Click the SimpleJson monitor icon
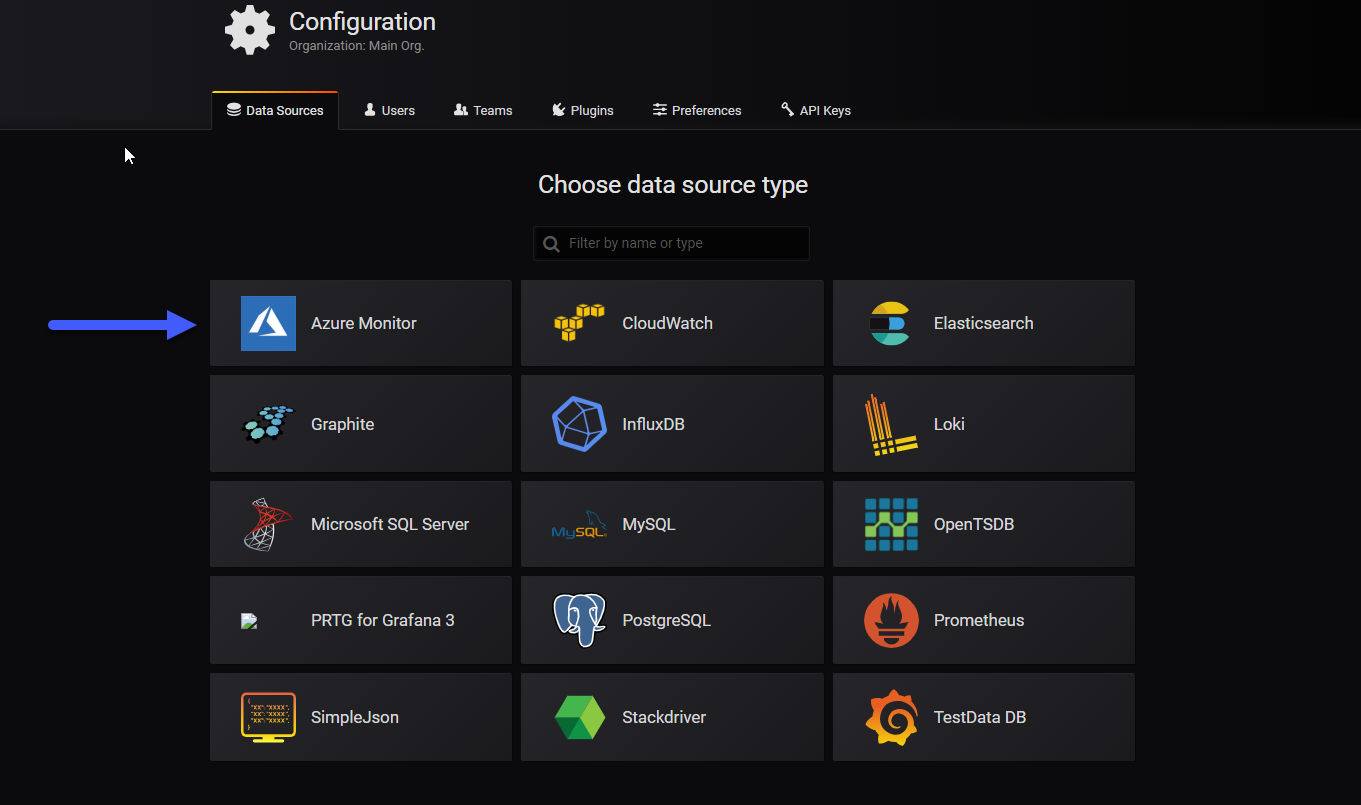 click(x=268, y=717)
